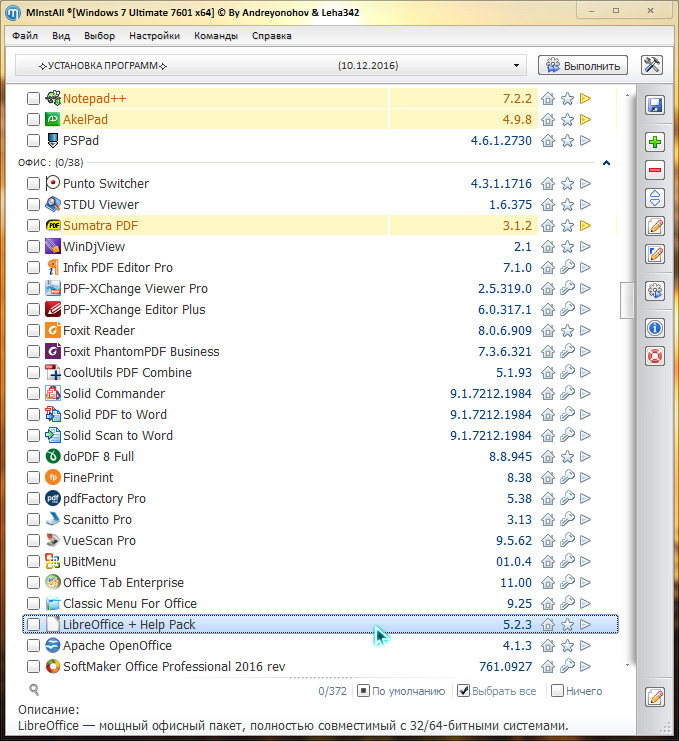Click the red lifebuoy help icon
679x741 pixels.
[655, 356]
